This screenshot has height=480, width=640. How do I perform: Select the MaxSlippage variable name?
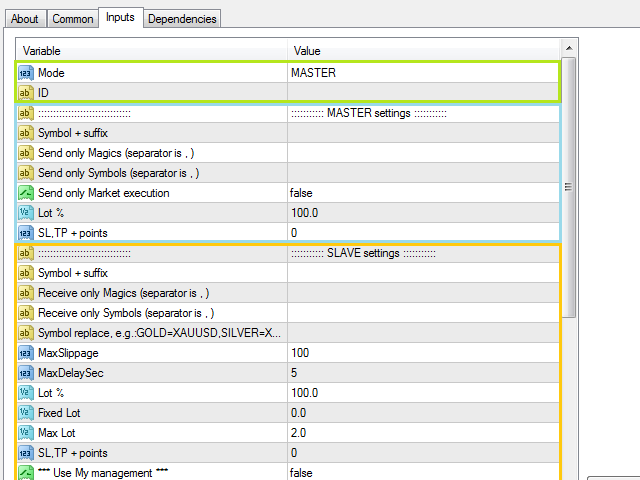pos(68,353)
